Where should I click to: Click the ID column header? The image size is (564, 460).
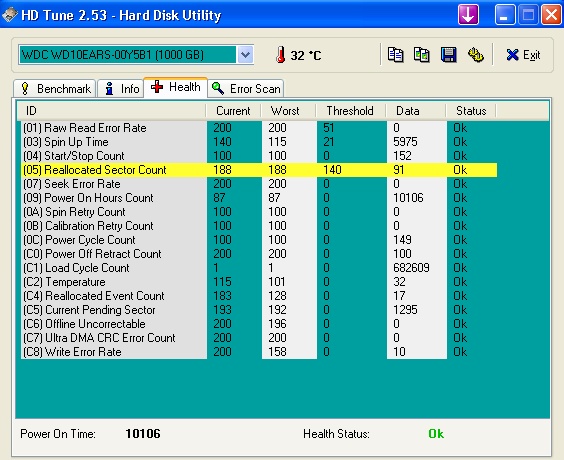pos(112,111)
